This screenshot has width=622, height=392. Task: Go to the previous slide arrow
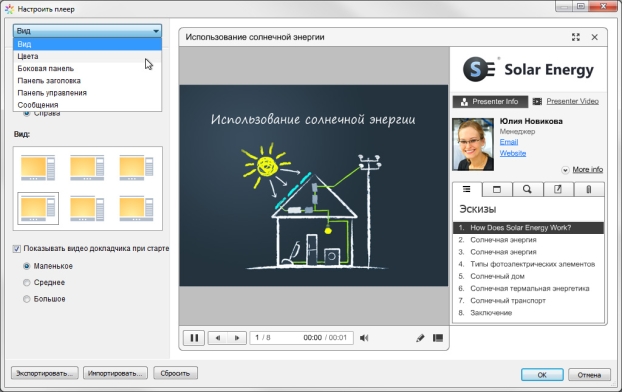[217, 338]
